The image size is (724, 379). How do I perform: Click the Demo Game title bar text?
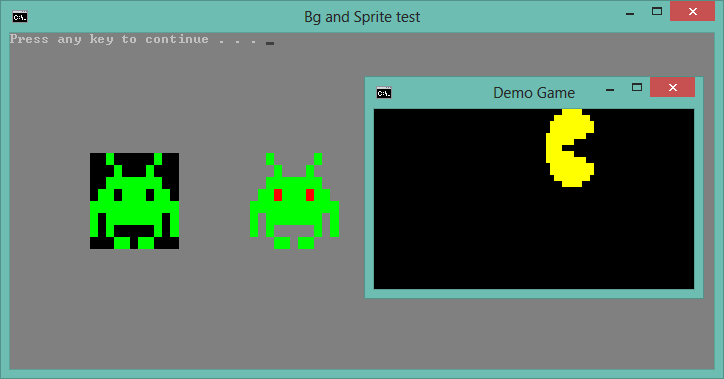[534, 93]
